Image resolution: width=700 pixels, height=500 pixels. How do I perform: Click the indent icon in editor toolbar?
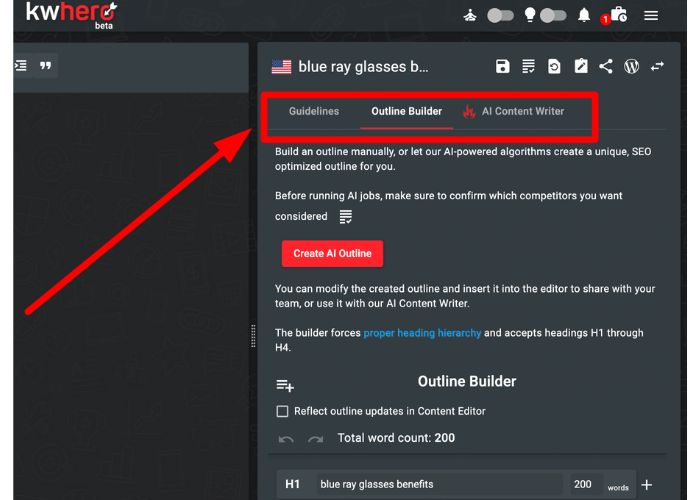click(21, 66)
